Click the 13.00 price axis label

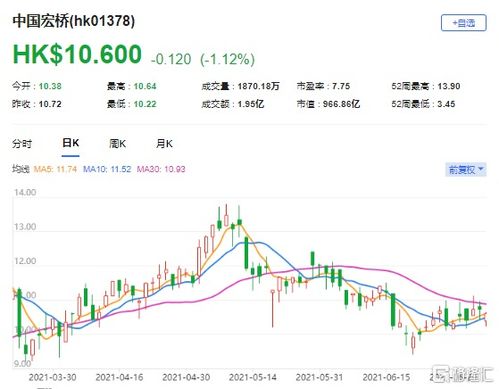(25, 227)
